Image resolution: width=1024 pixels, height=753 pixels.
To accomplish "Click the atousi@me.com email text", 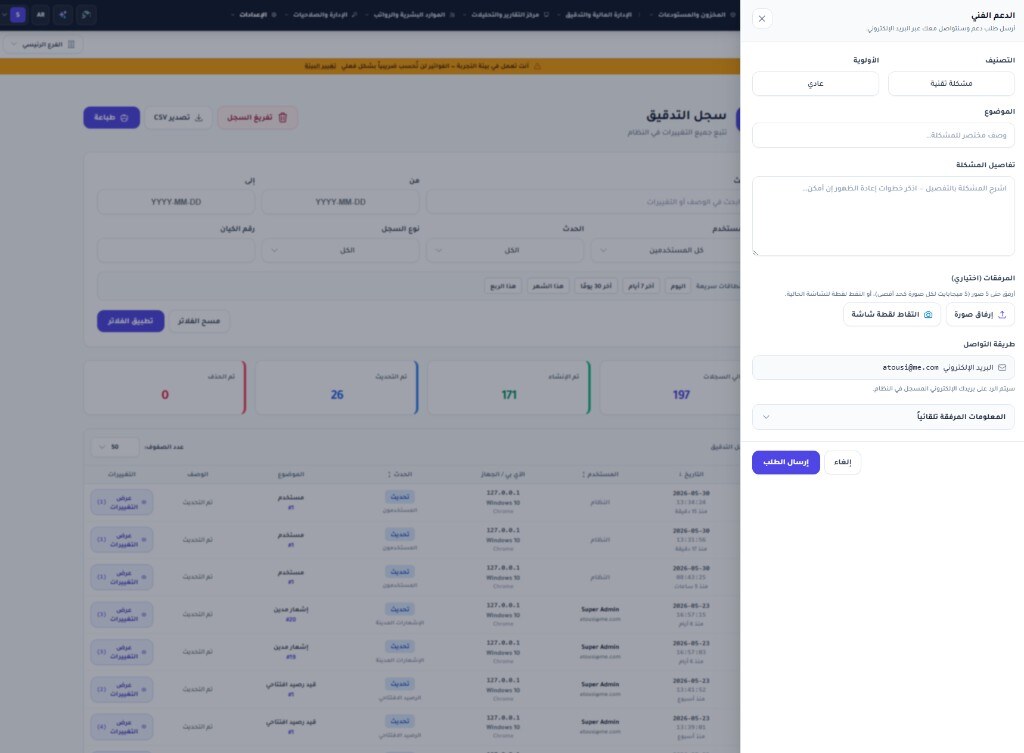I will [910, 368].
